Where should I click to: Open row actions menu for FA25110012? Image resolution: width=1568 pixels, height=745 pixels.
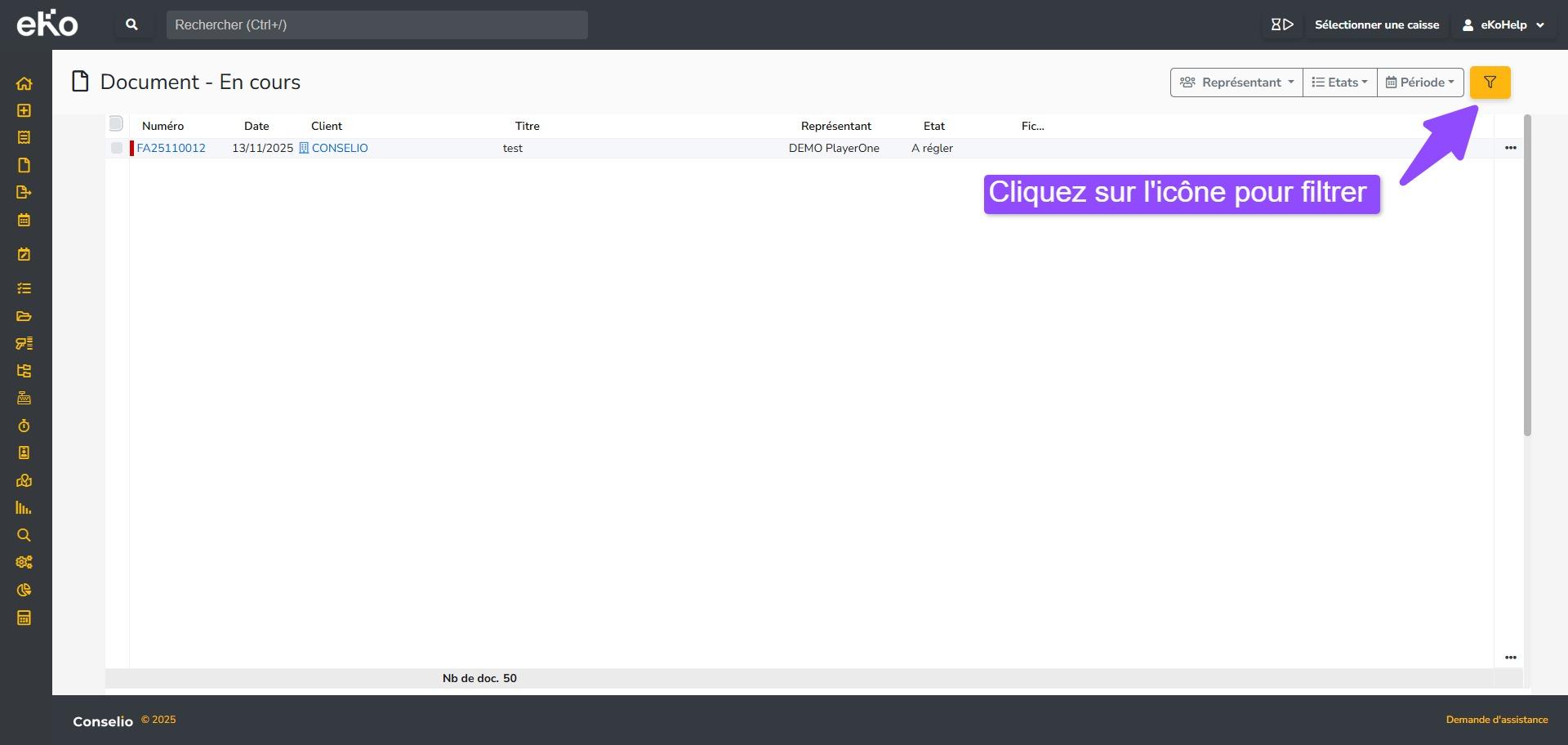pos(1510,148)
